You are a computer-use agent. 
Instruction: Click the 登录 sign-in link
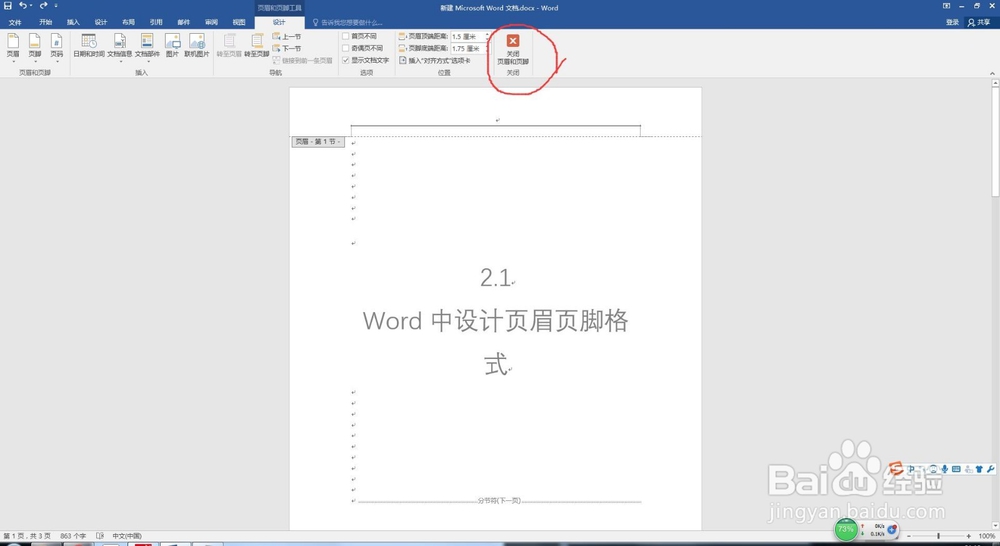coord(952,22)
